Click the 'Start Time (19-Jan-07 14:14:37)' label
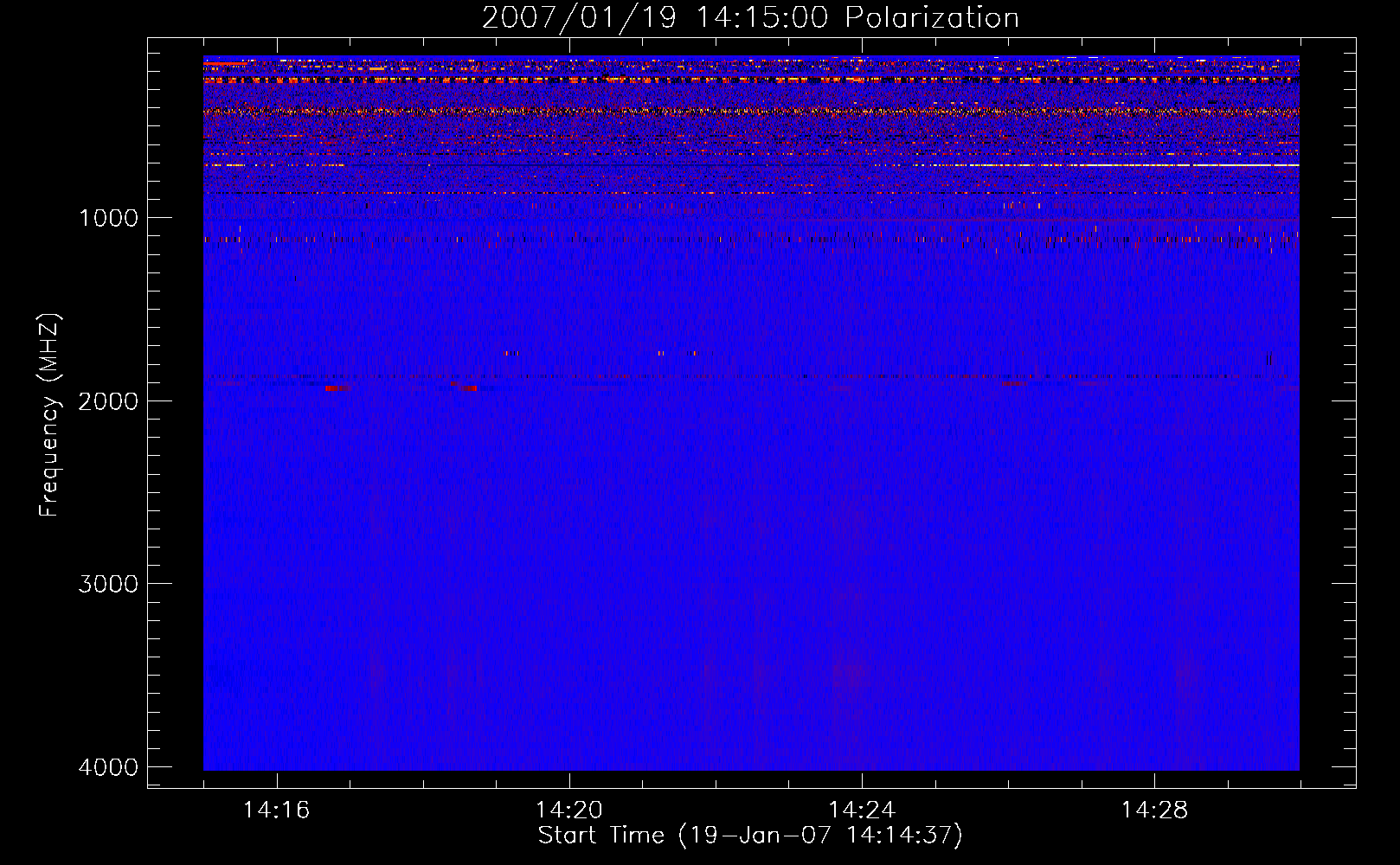This screenshot has height=865, width=1400. coord(750,836)
